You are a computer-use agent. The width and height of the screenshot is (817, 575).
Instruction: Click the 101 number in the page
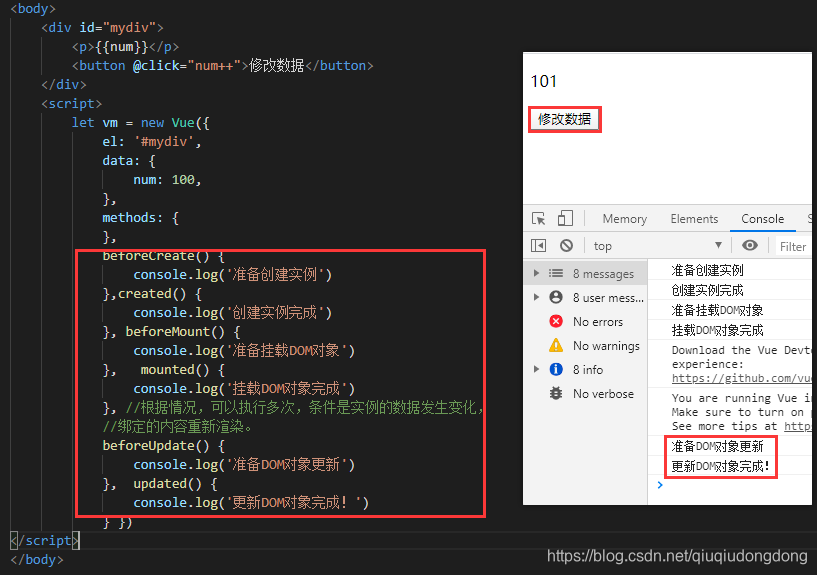(x=543, y=81)
